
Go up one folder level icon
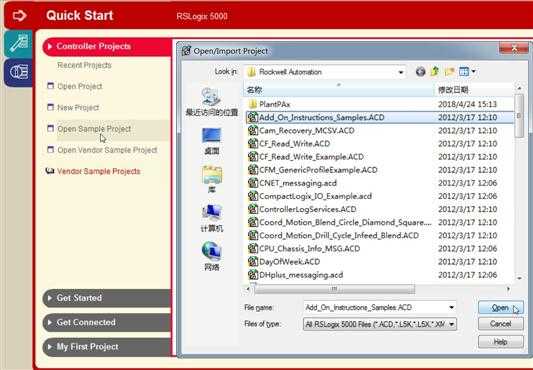click(x=435, y=72)
